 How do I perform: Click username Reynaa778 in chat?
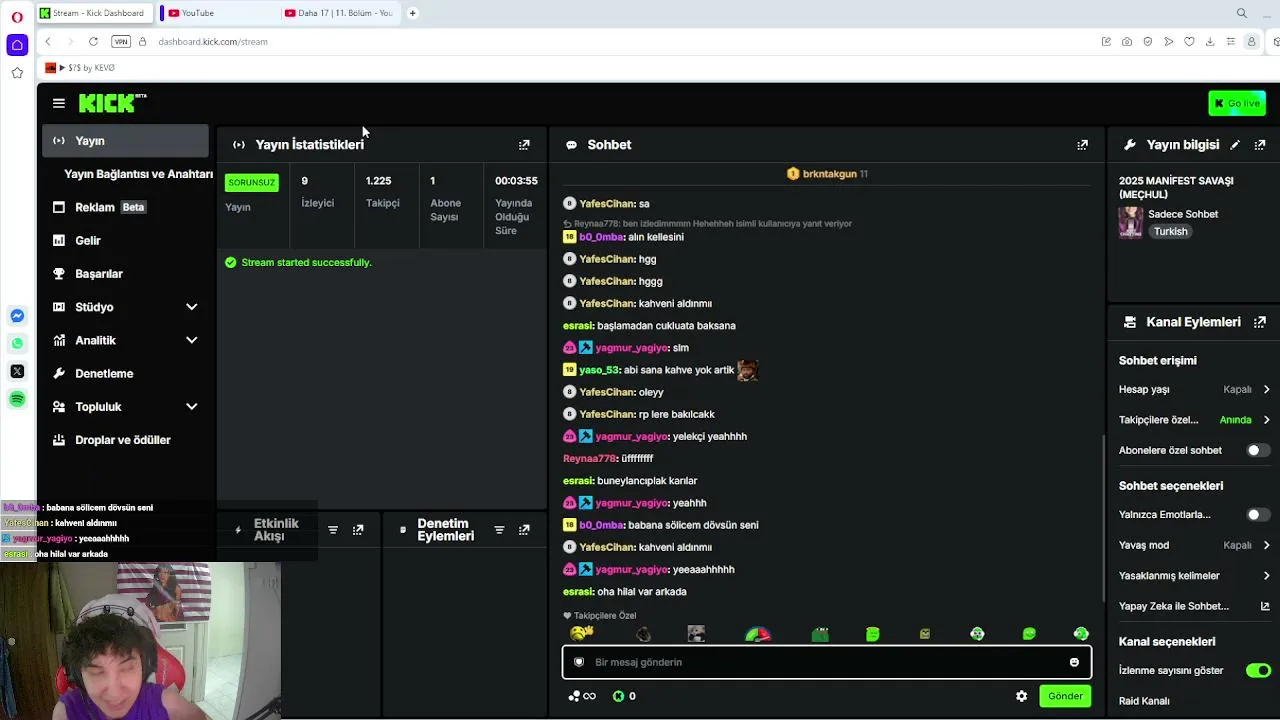590,458
